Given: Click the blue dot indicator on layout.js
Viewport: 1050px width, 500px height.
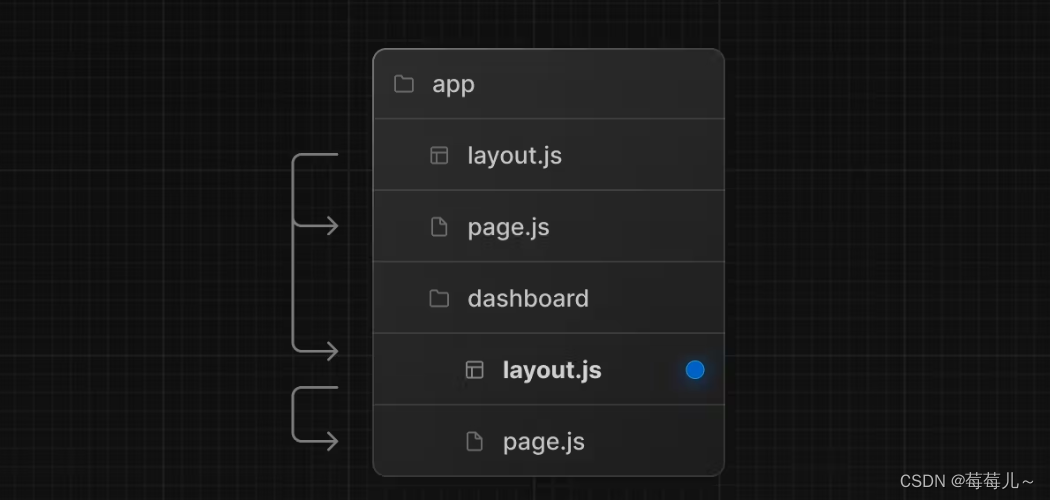Looking at the screenshot, I should tap(695, 369).
